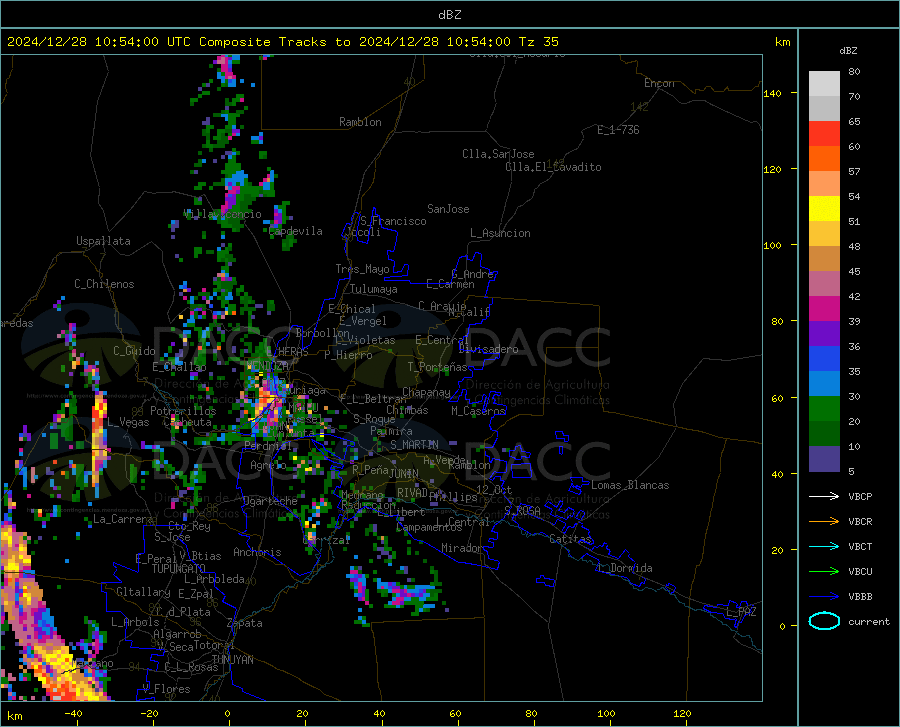Viewport: 900px width, 727px height.
Task: Click the dBZ label above the color scale
Action: point(848,50)
